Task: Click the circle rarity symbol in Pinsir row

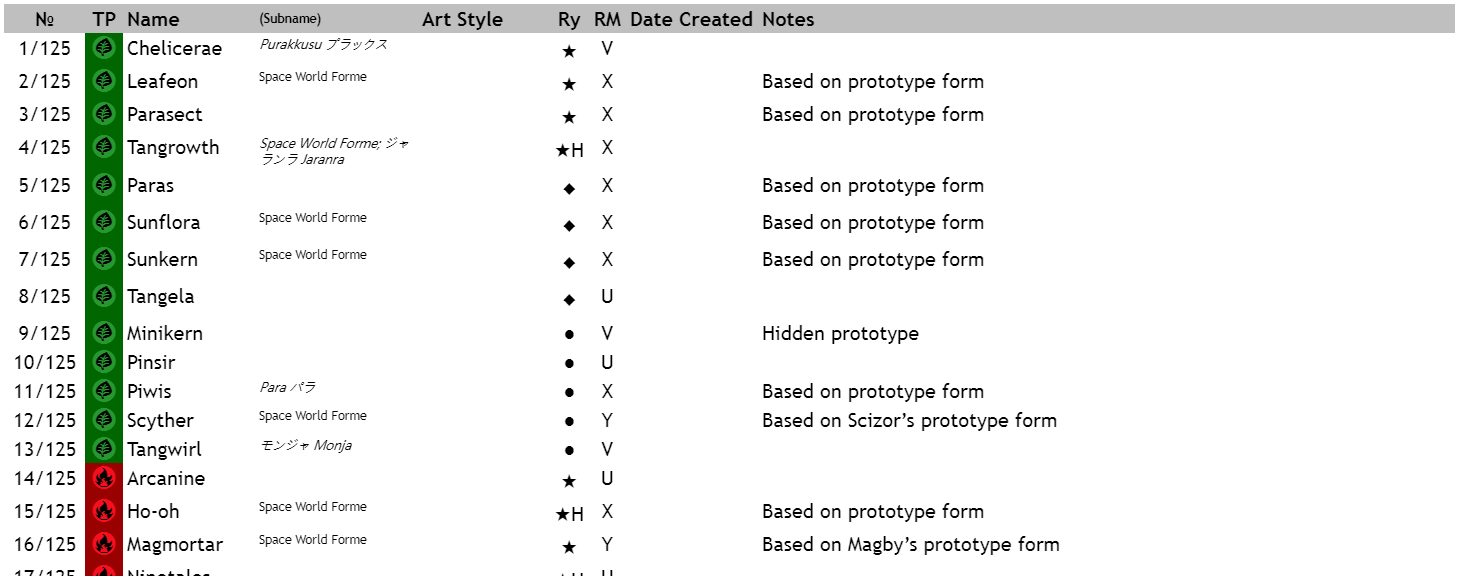Action: coord(569,363)
